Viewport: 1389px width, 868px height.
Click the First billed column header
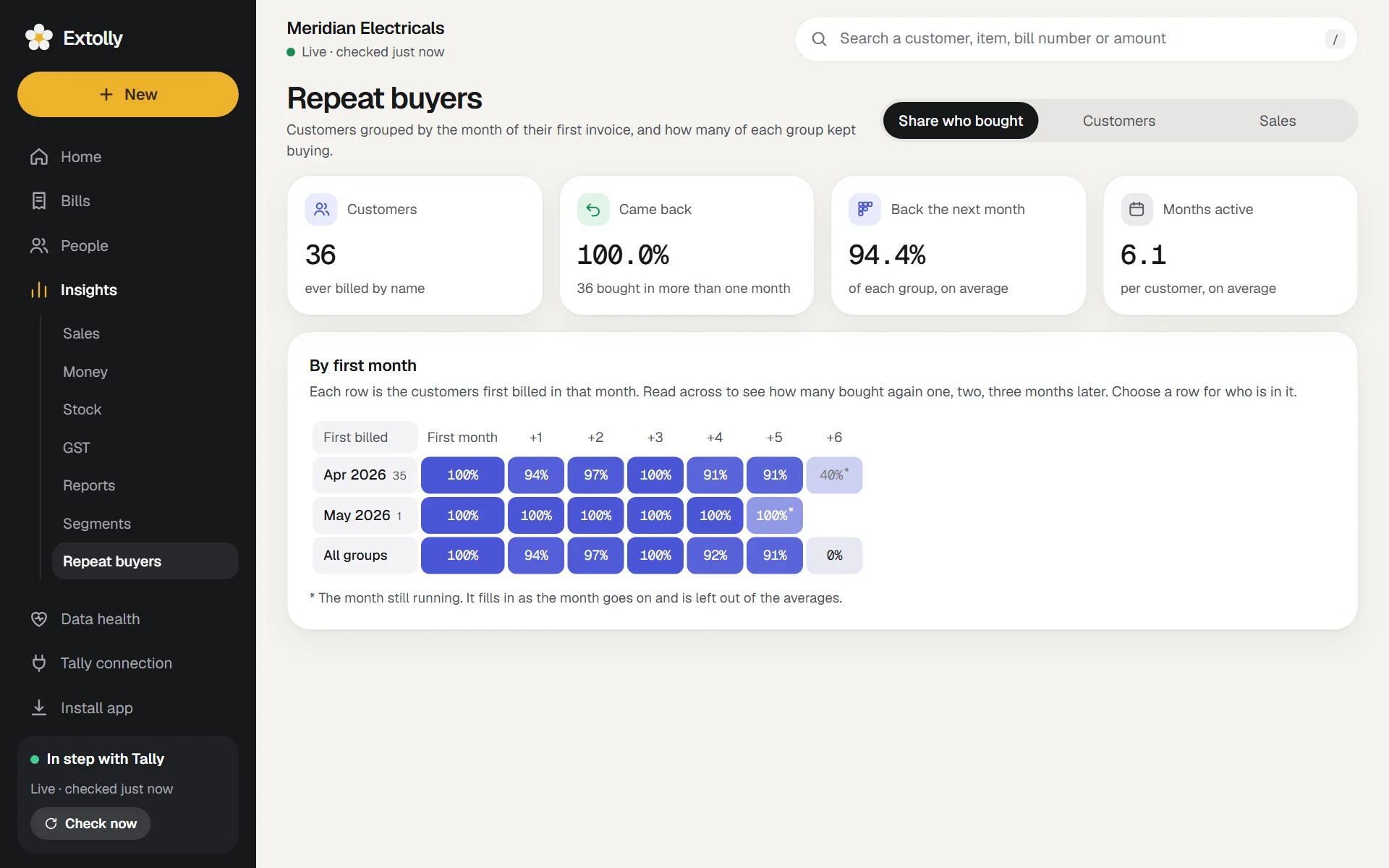(x=365, y=438)
